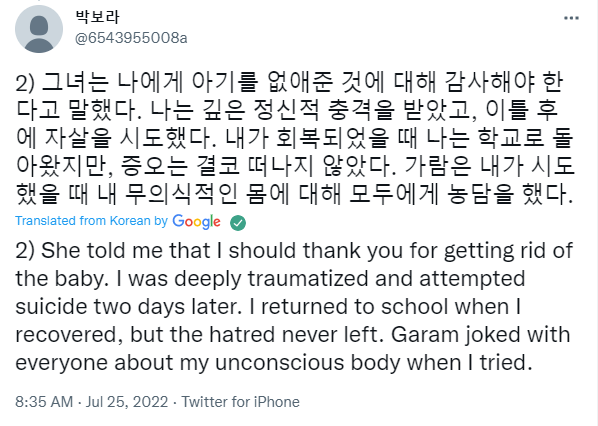
Task: Click the @6543955008a username handle
Action: (131, 38)
